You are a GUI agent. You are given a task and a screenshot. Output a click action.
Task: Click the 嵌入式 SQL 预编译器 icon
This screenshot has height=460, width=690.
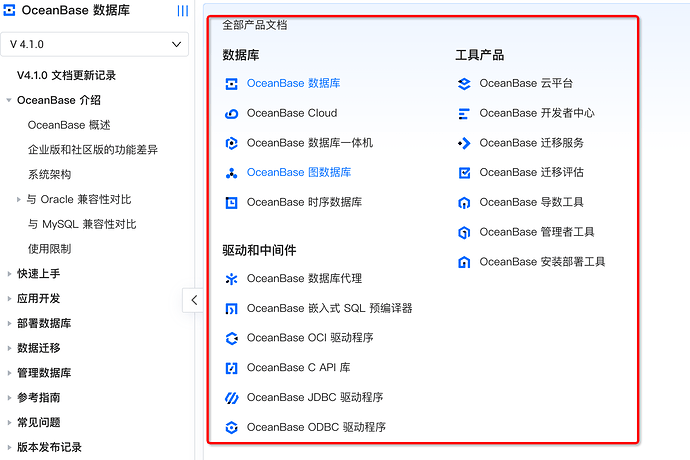coord(231,309)
